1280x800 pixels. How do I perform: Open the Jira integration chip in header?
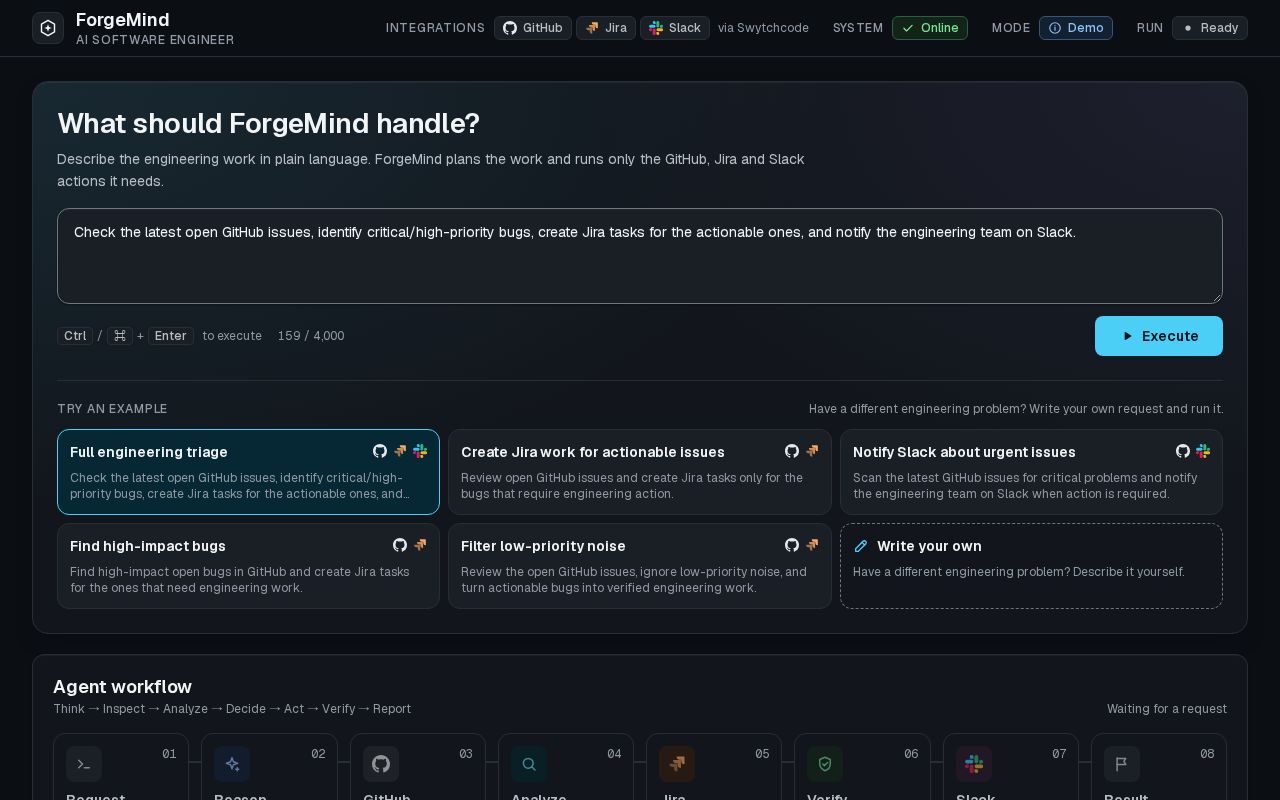tap(606, 28)
